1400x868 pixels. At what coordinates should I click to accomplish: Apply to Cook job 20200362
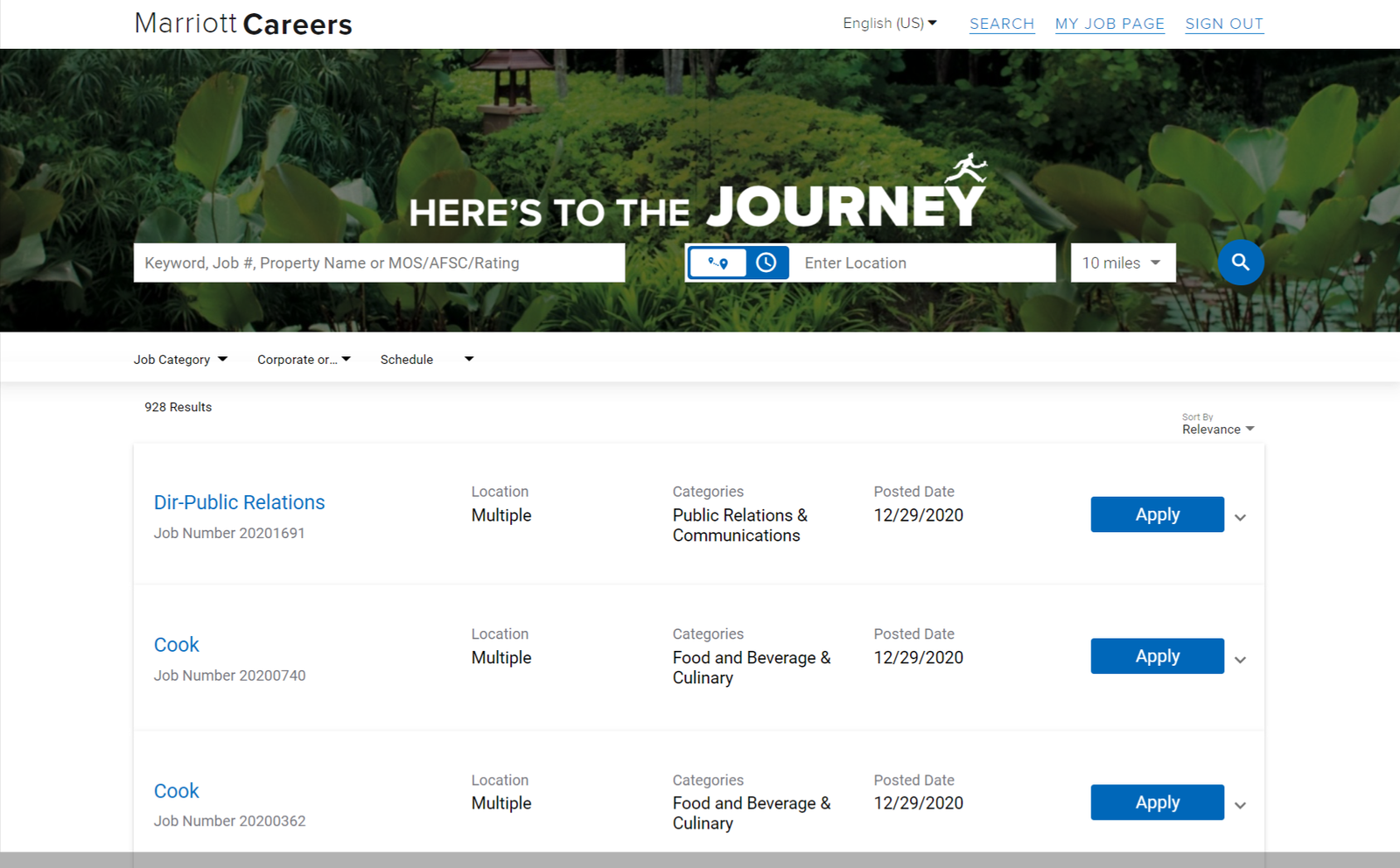1157,801
